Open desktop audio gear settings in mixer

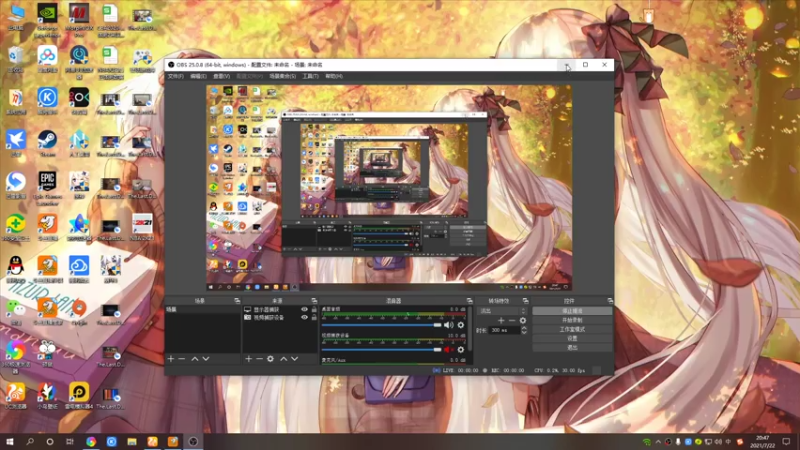click(461, 325)
